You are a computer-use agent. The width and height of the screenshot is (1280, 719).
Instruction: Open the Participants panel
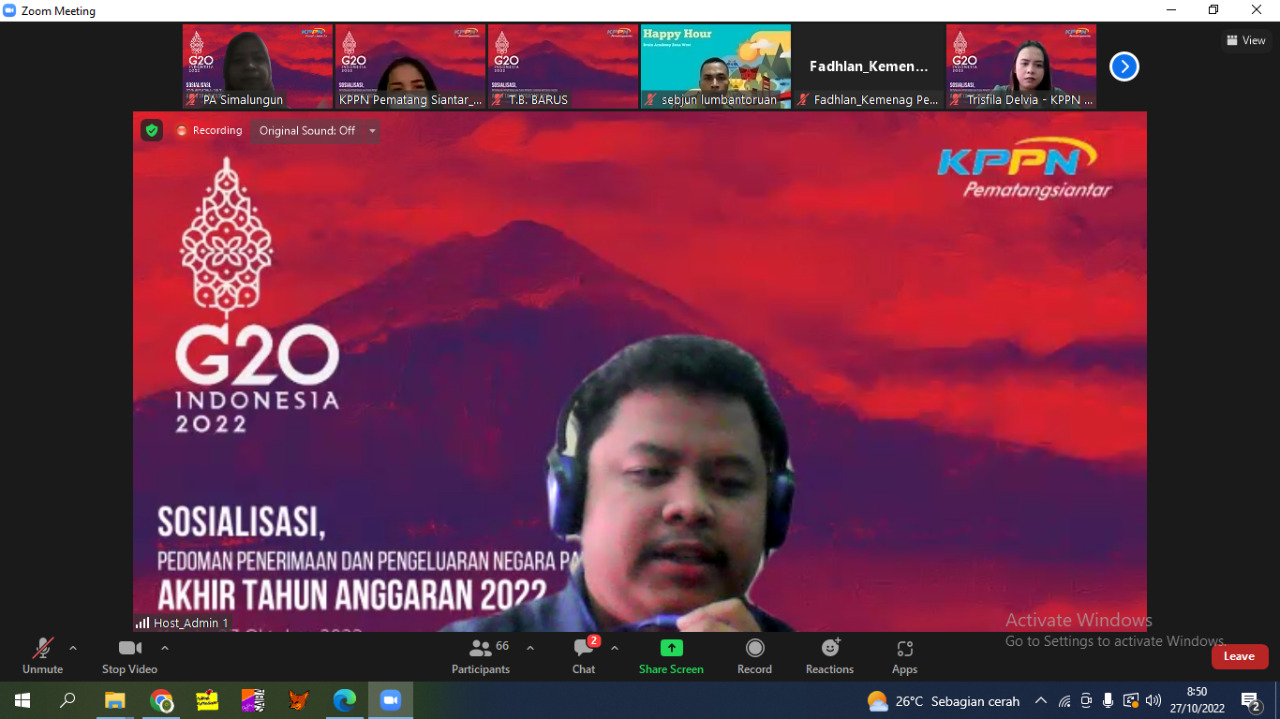(481, 656)
